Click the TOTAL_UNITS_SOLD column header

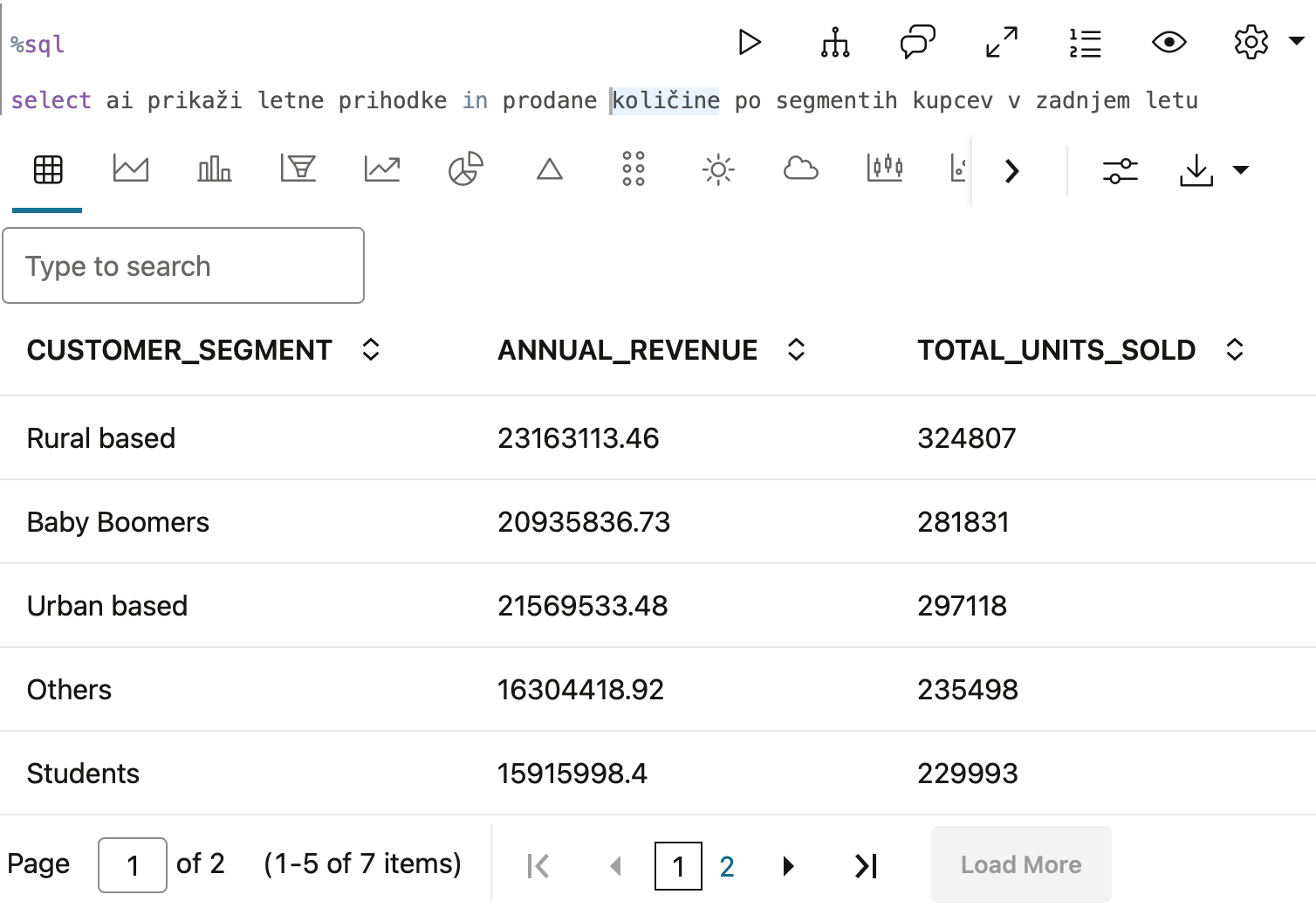[x=1056, y=350]
